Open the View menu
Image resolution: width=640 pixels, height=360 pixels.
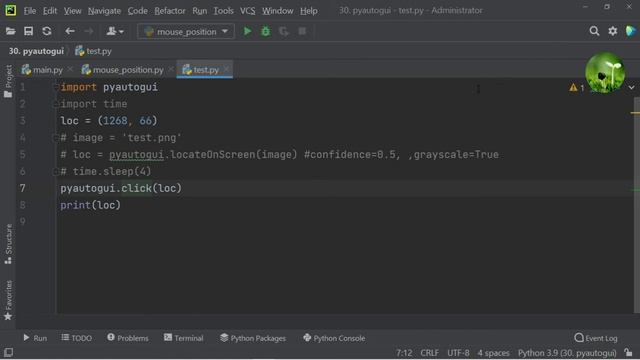click(x=72, y=11)
